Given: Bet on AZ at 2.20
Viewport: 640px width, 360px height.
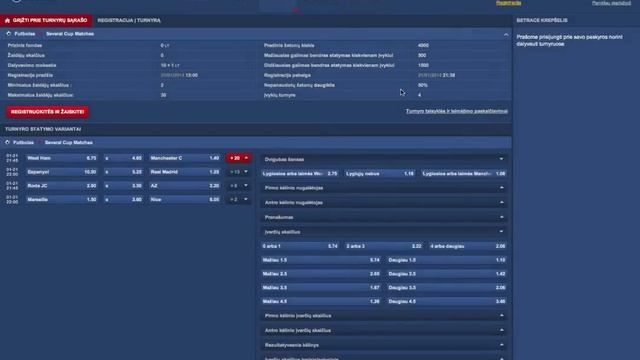Looking at the screenshot, I should (x=185, y=186).
